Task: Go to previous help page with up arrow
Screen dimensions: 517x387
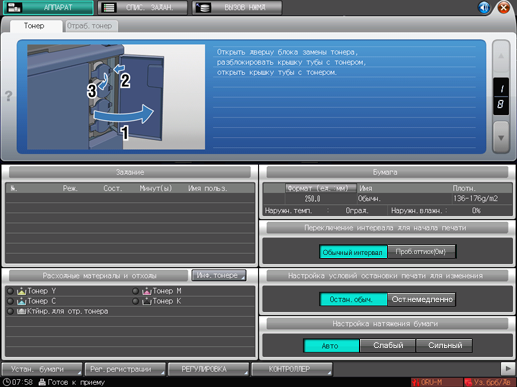Action: (x=501, y=56)
